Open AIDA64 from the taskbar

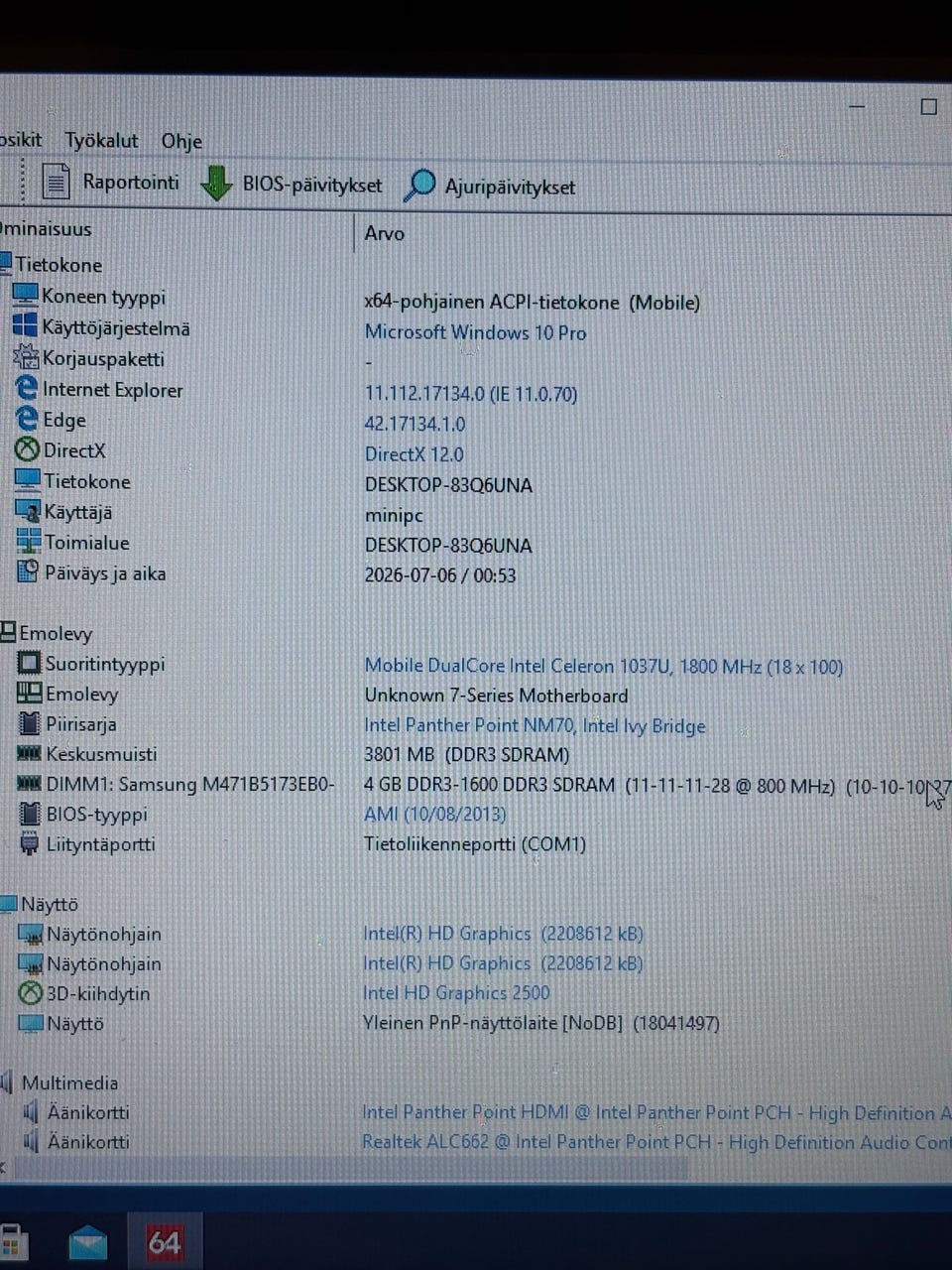tap(164, 1242)
